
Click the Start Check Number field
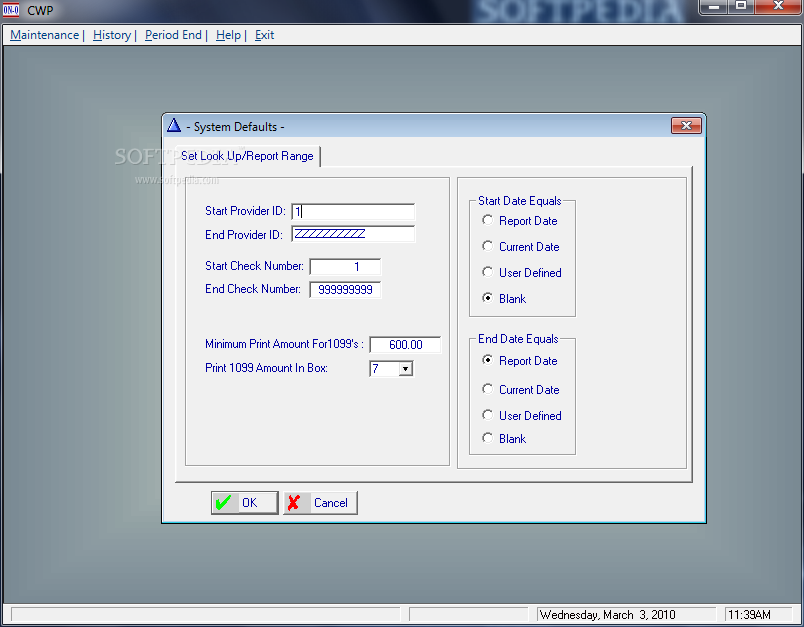pyautogui.click(x=345, y=267)
